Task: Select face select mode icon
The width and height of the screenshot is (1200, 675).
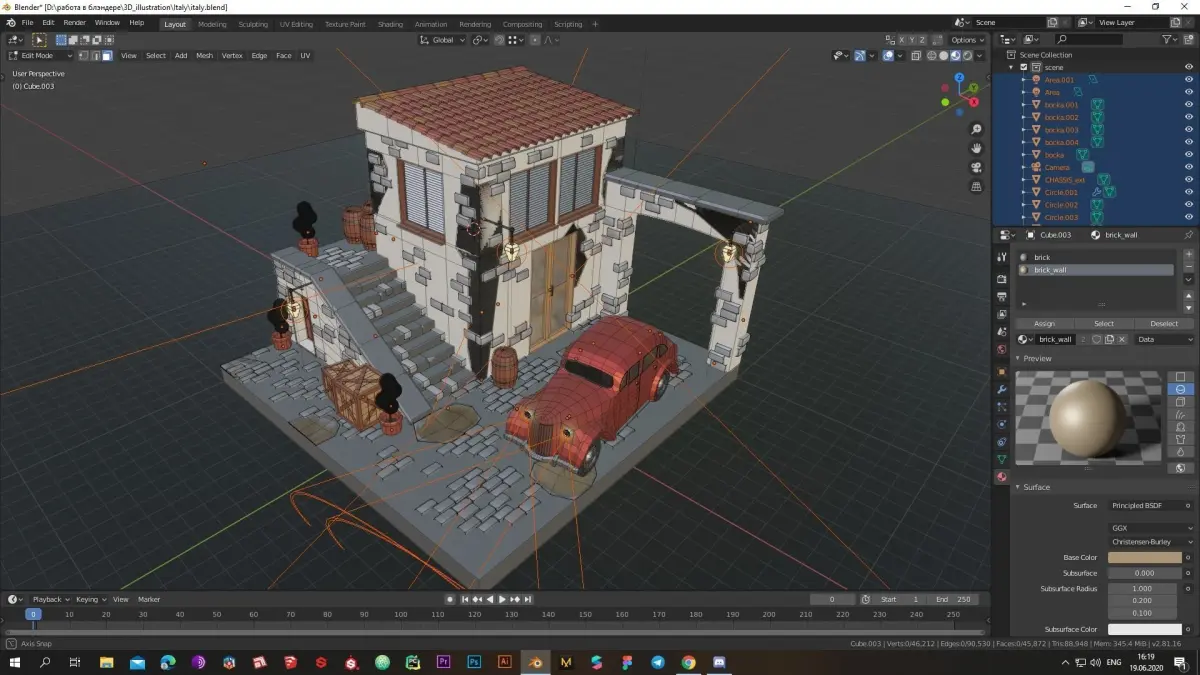Action: pos(107,56)
